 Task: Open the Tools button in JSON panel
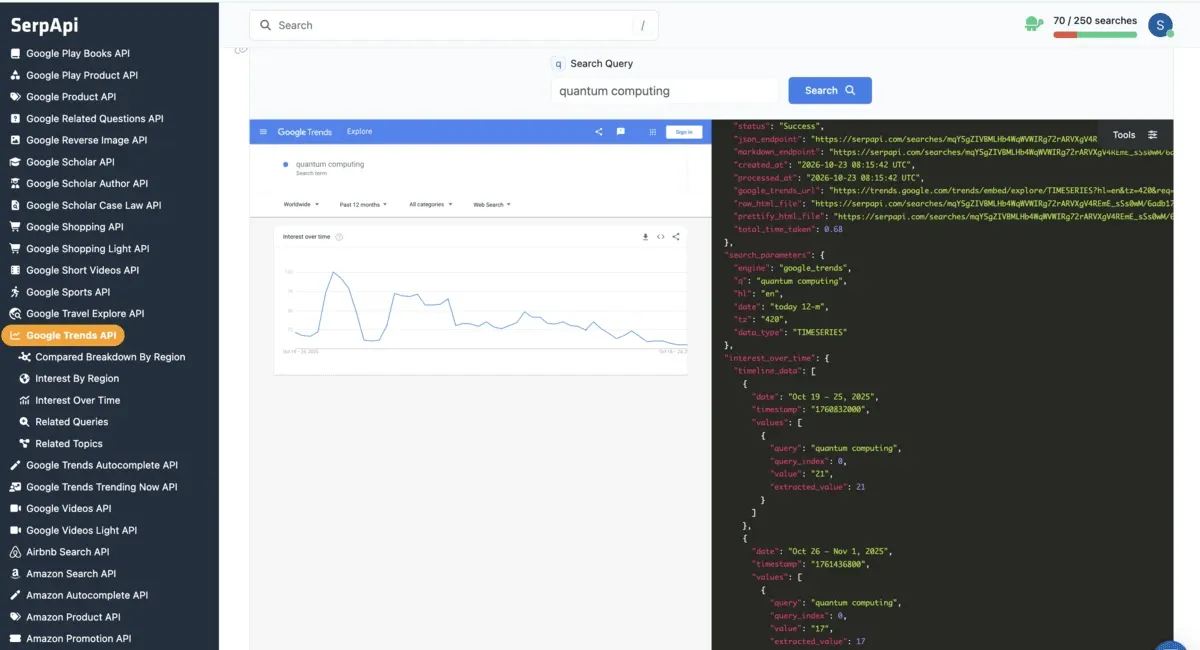pyautogui.click(x=1124, y=135)
